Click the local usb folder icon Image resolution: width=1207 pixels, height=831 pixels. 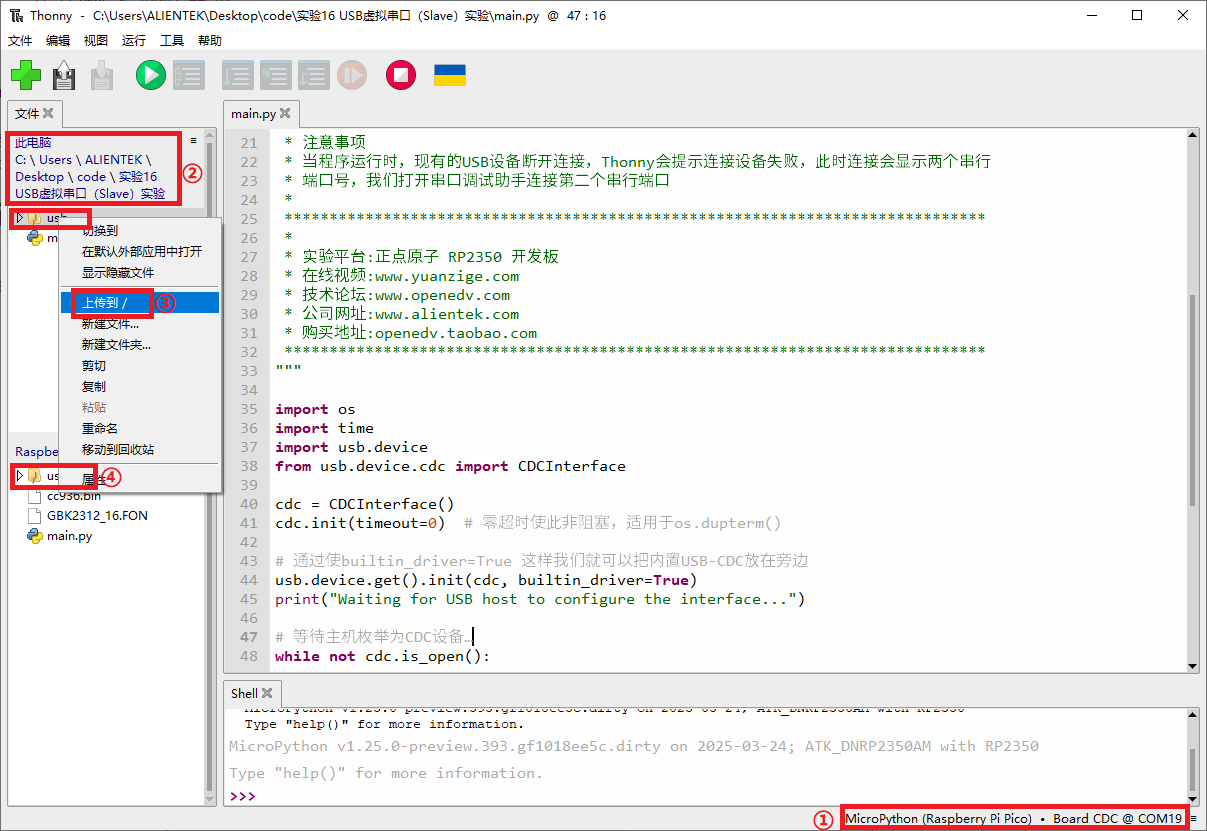[35, 217]
